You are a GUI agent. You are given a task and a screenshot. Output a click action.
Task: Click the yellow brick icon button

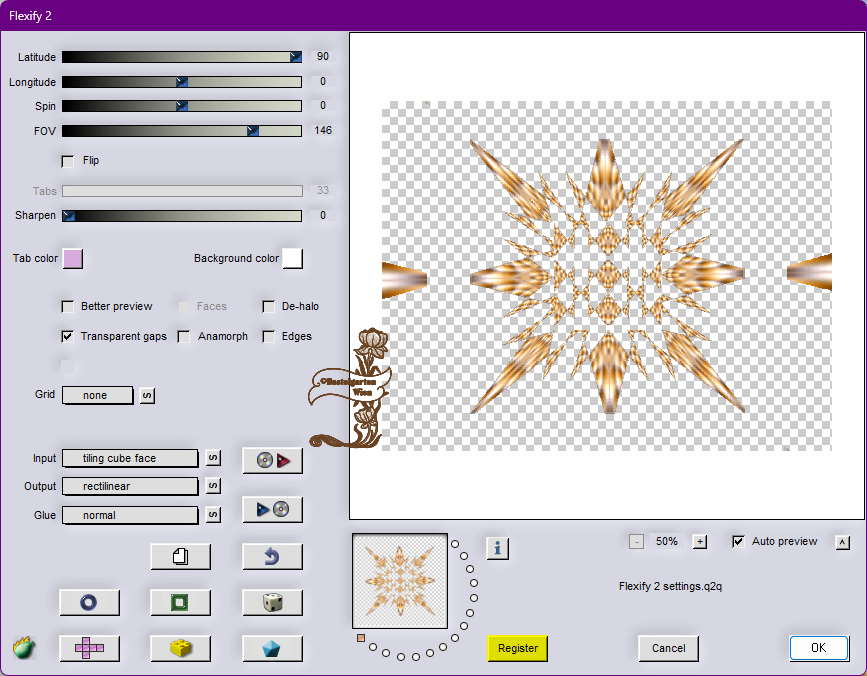coord(180,648)
